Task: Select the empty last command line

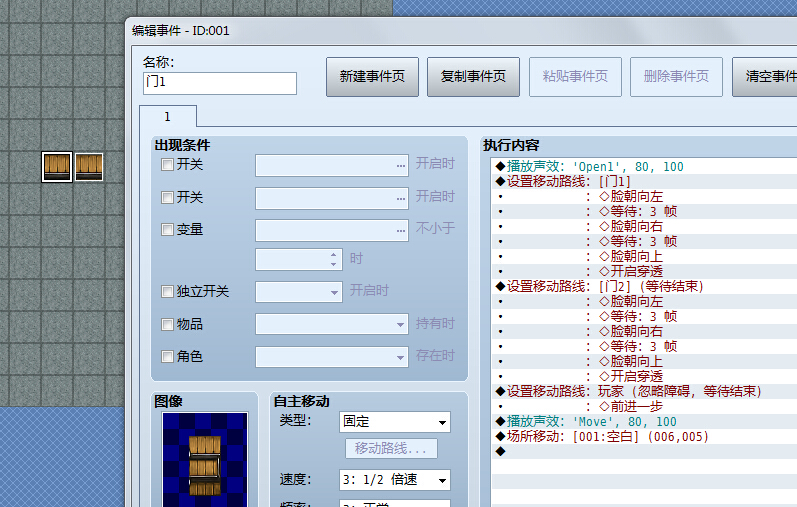Action: tap(645, 452)
